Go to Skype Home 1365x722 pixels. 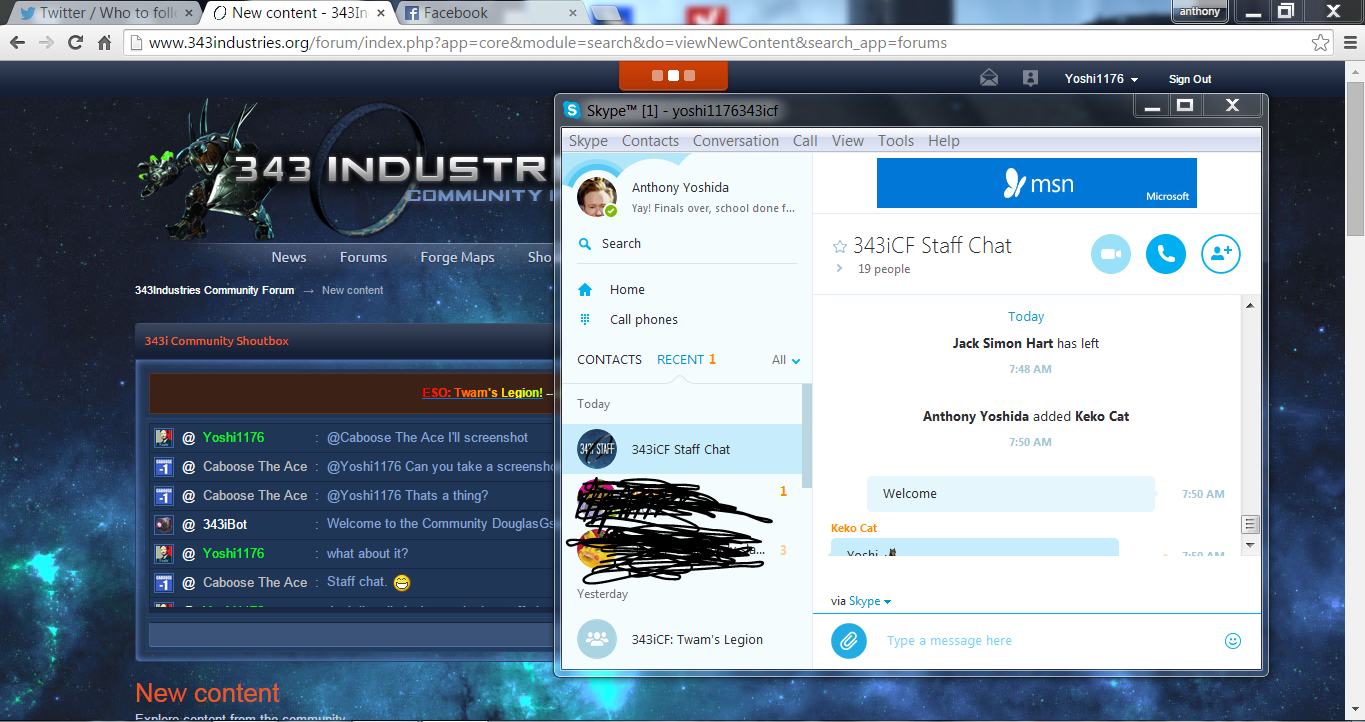[627, 290]
